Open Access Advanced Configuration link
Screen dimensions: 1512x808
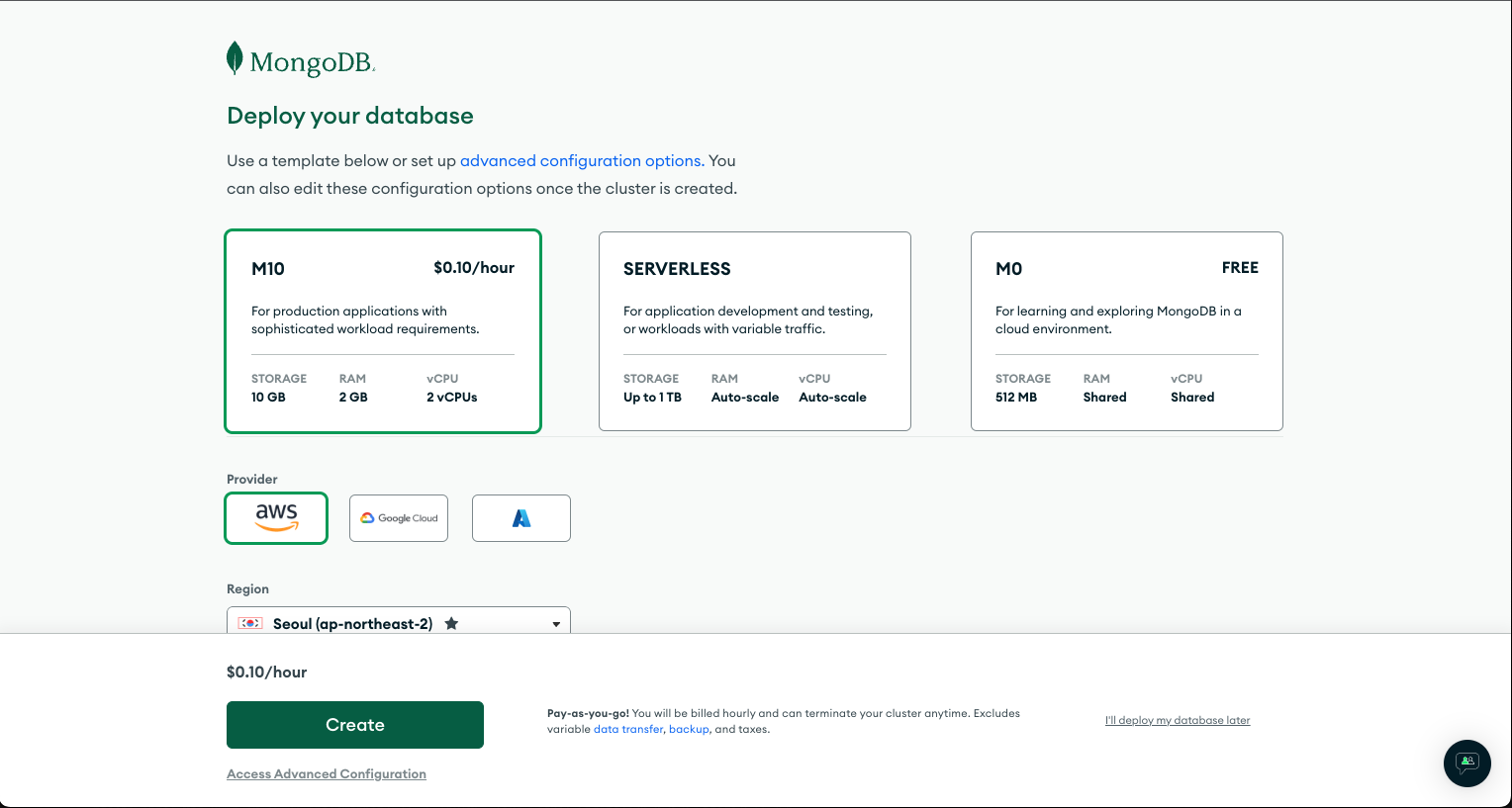tap(327, 773)
